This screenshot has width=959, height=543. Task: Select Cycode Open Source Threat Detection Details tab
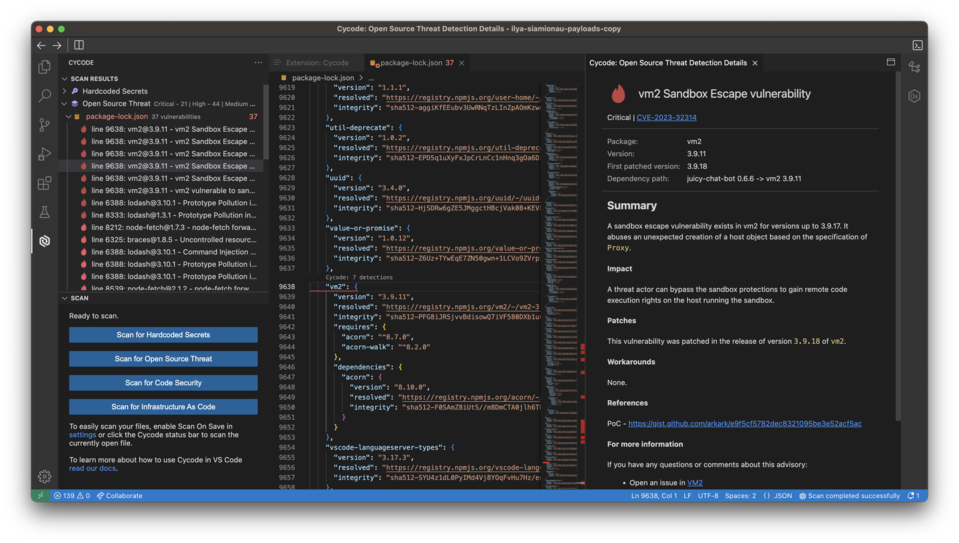(668, 63)
